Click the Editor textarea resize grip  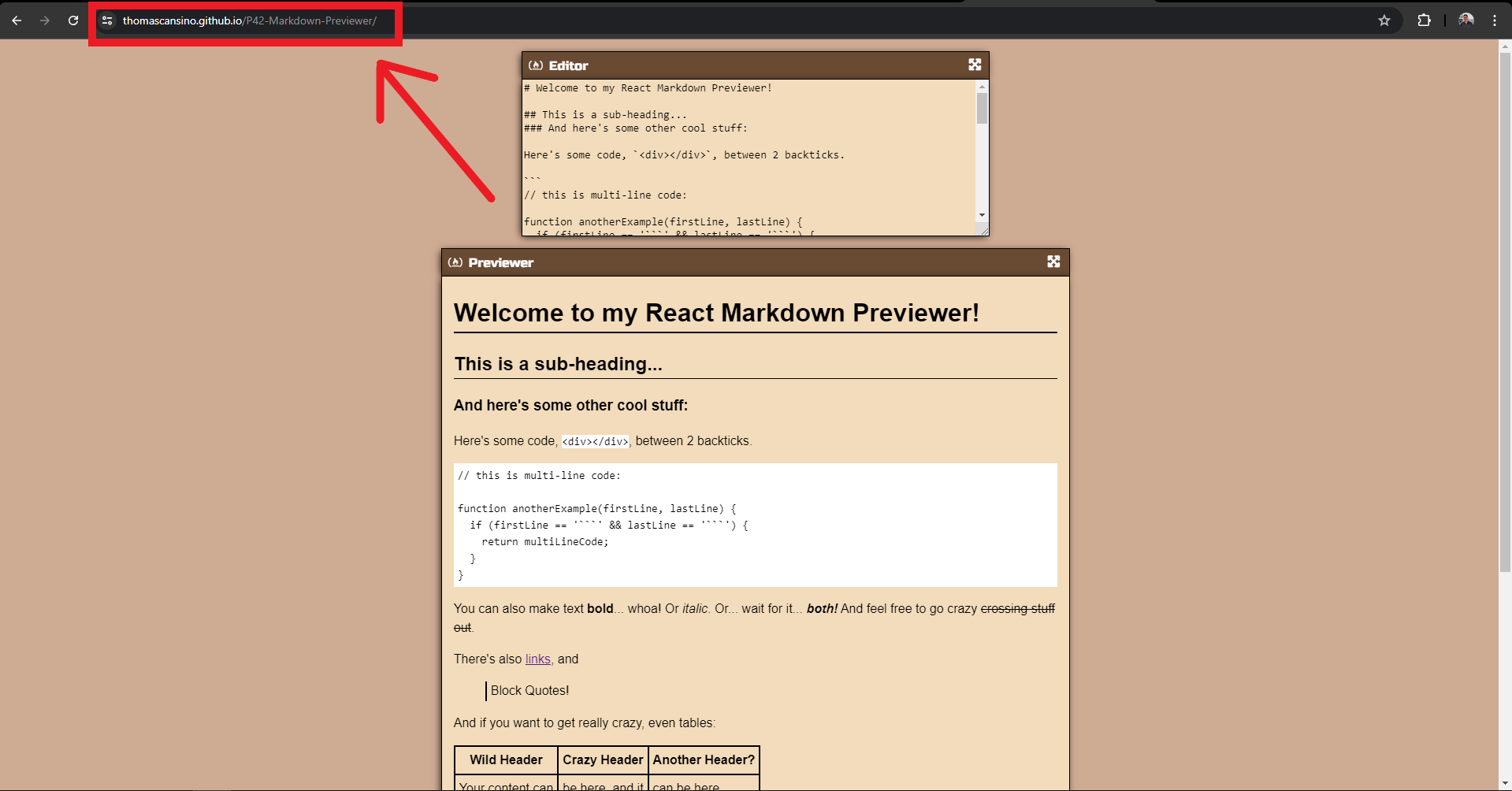coord(983,230)
